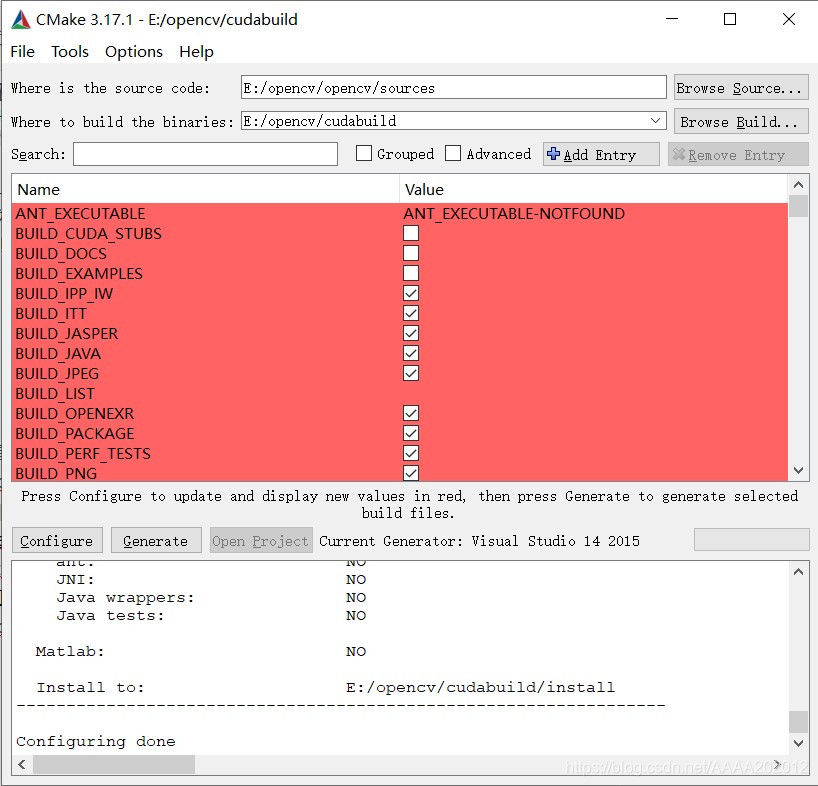Screen dimensions: 818x786
Task: Open the File menu
Action: [22, 52]
